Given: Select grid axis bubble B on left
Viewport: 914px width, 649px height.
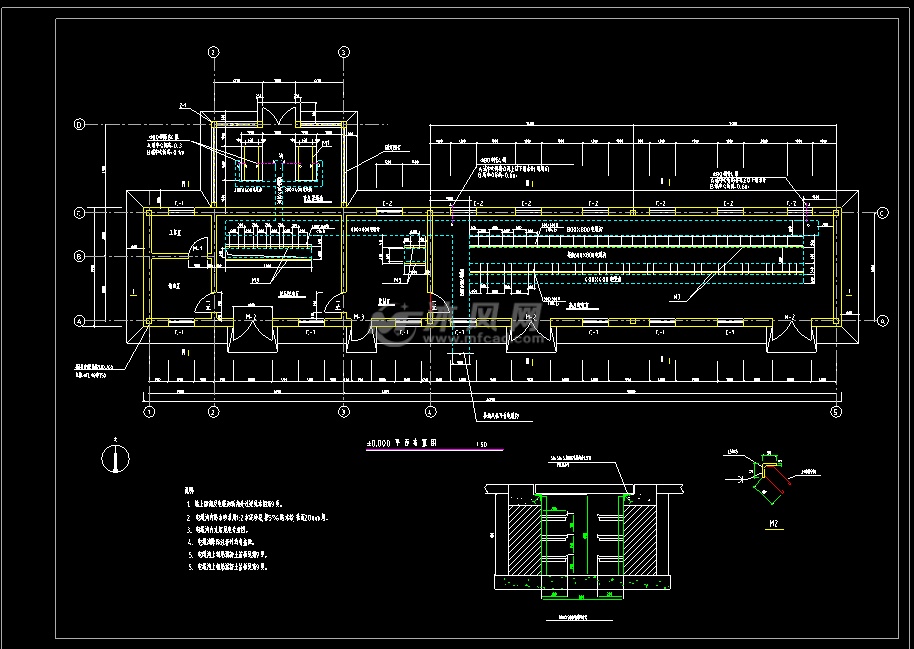Looking at the screenshot, I should 77,257.
